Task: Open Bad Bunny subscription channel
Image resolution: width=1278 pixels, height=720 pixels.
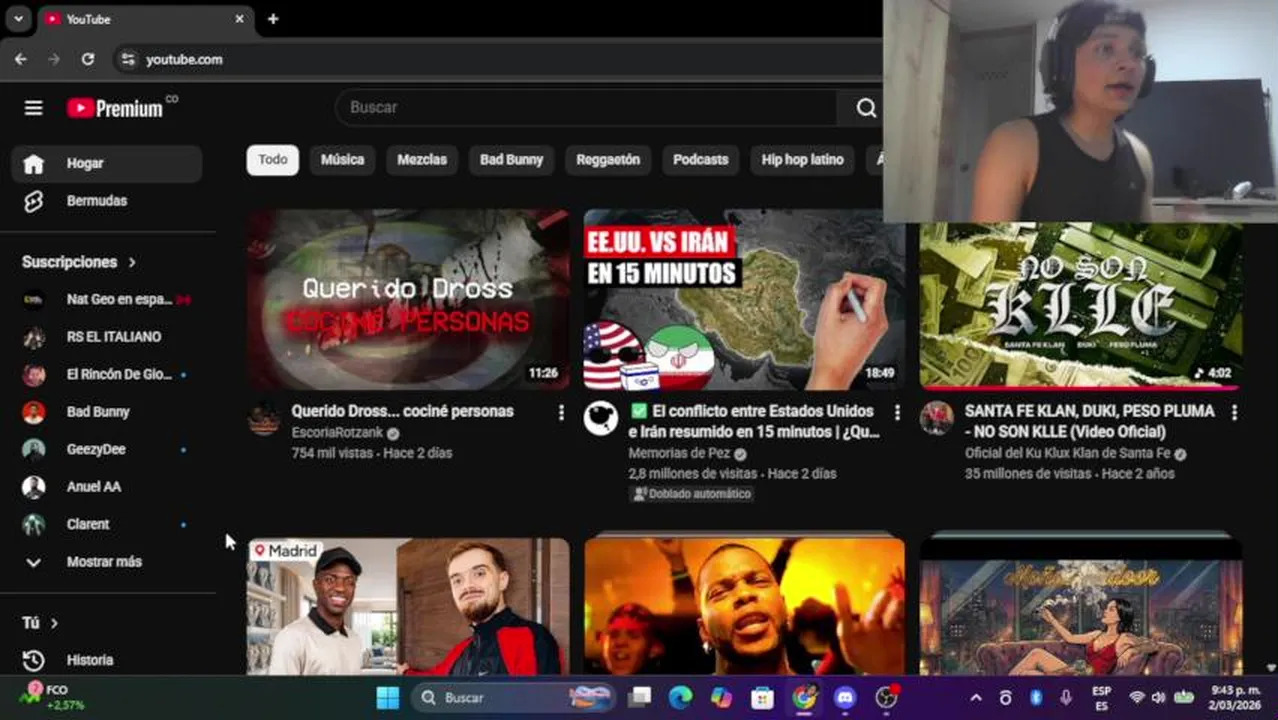Action: point(107,412)
